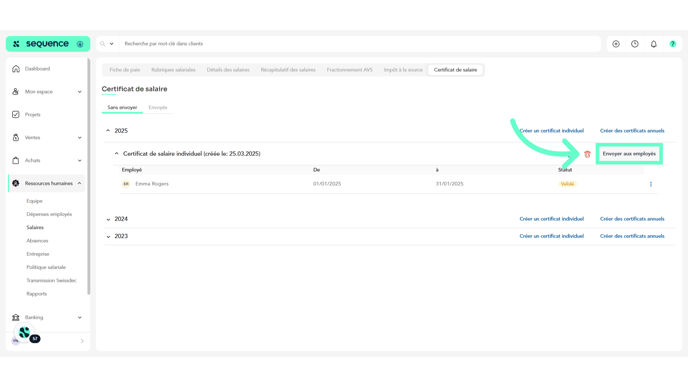Open Salaires in sidebar submenu
Screen dimensions: 688x387
35,227
